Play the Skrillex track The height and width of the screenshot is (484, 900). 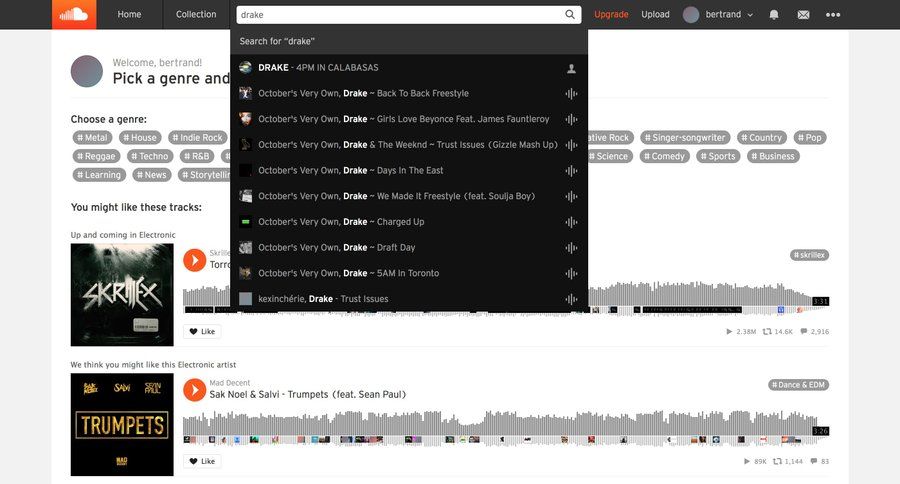coord(195,260)
